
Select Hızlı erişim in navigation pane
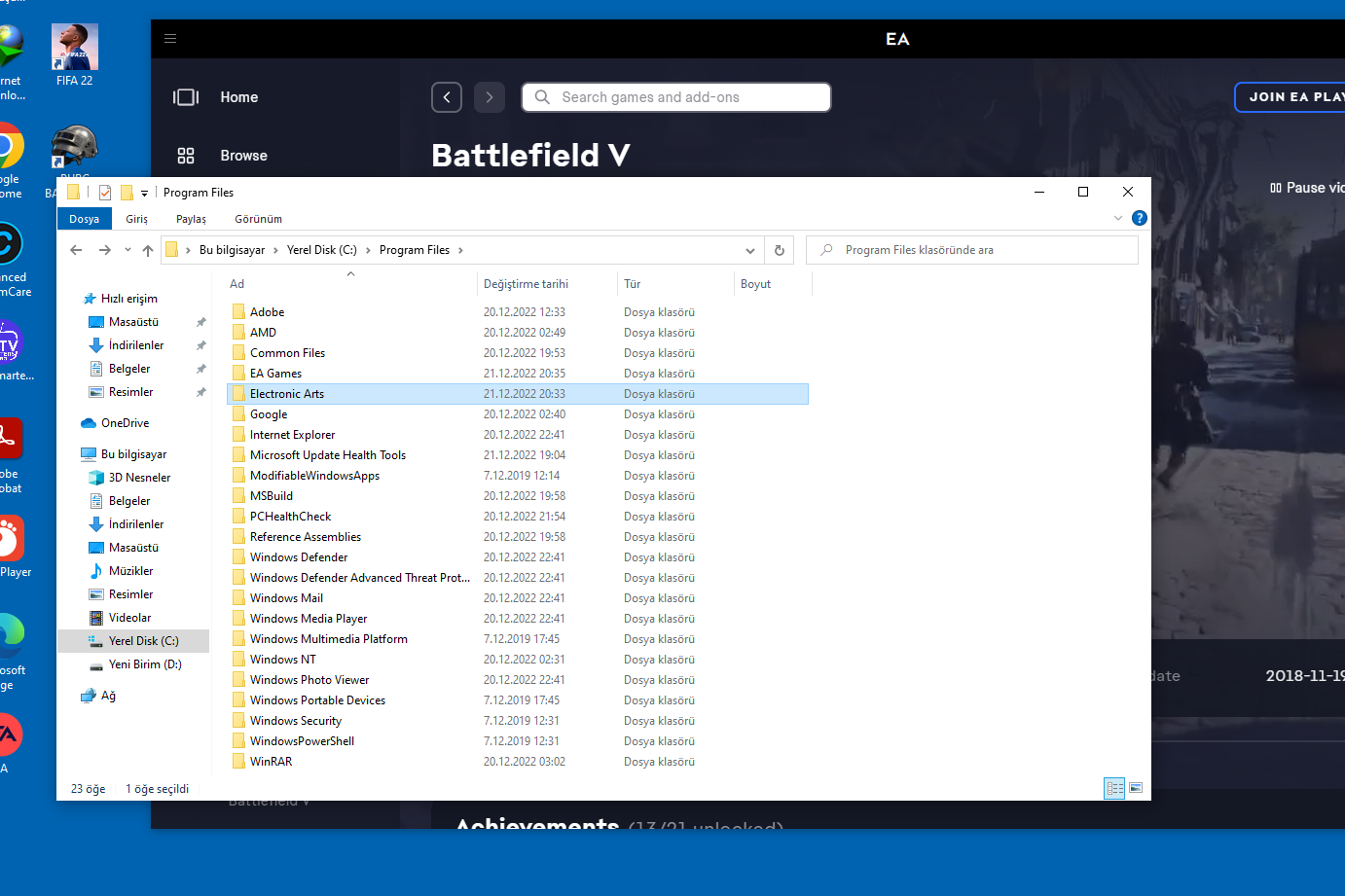coord(128,299)
